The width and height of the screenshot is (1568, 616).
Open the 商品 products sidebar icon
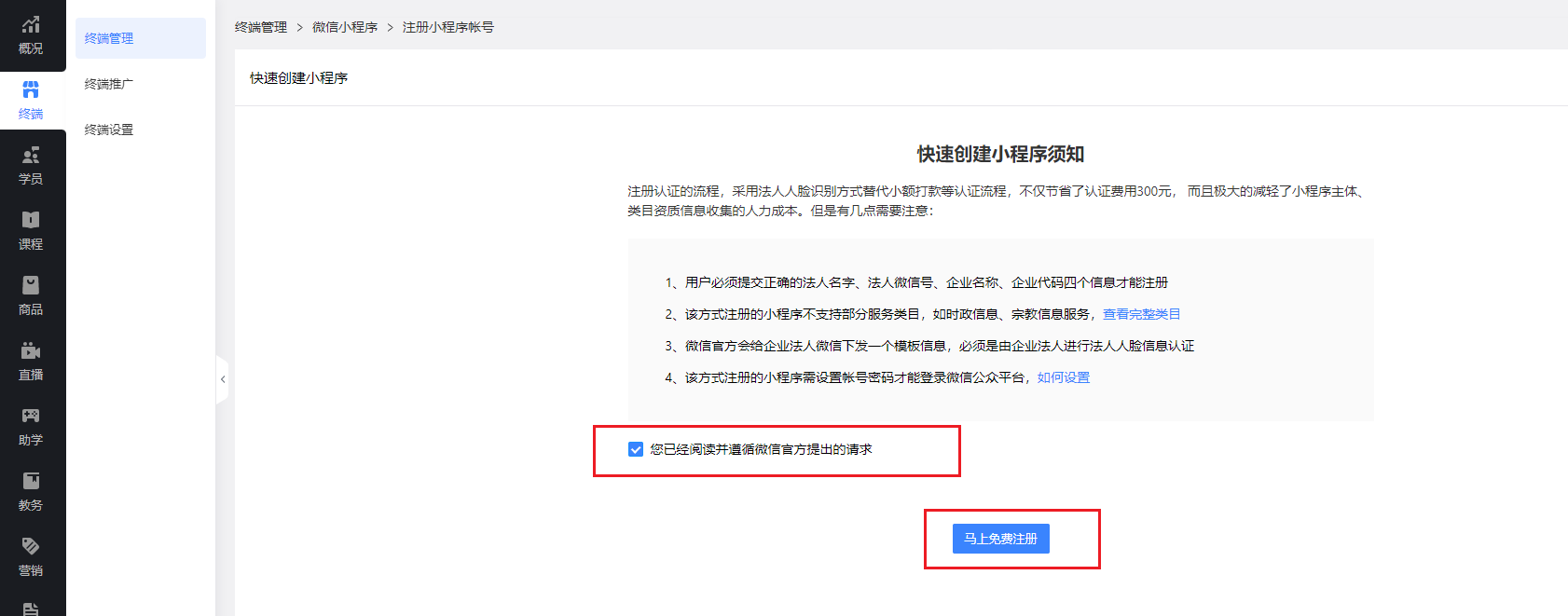pos(31,296)
